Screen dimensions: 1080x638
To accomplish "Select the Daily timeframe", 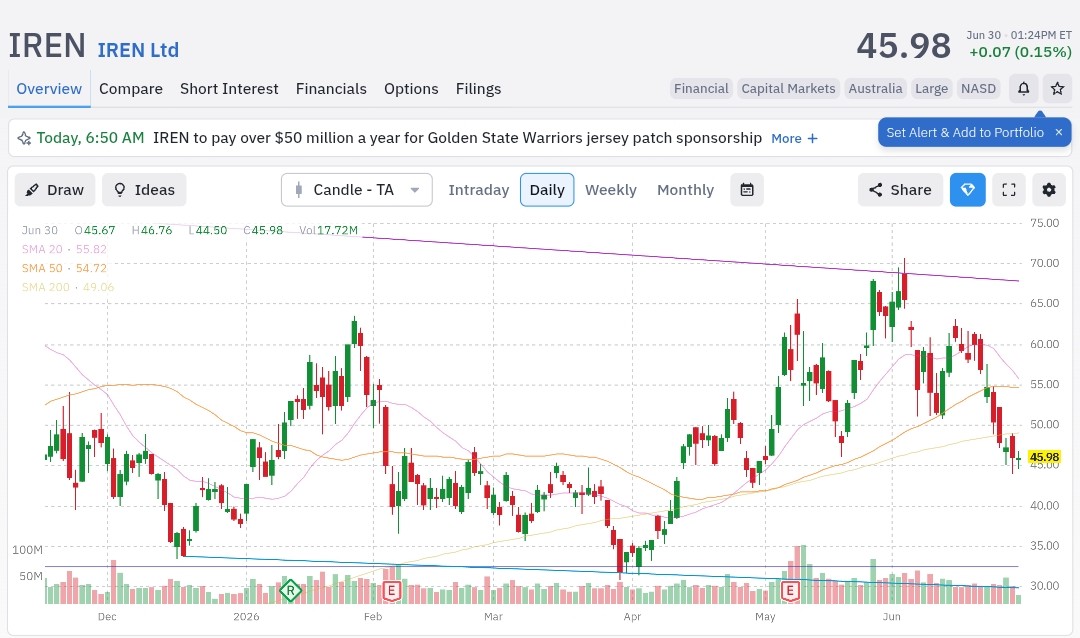I will 547,190.
